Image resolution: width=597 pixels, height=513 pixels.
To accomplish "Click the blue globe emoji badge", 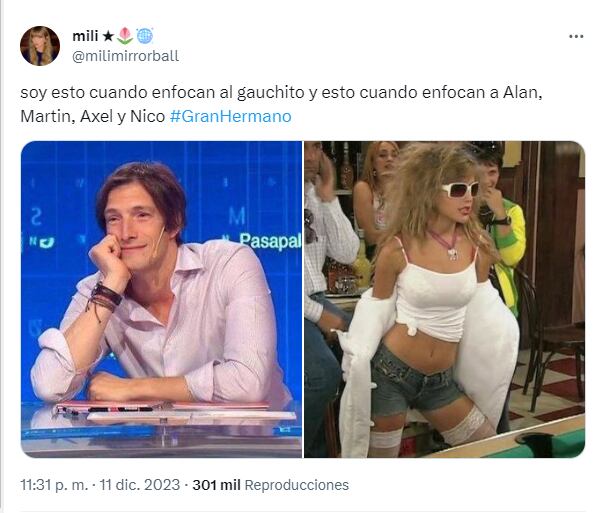I will [145, 36].
